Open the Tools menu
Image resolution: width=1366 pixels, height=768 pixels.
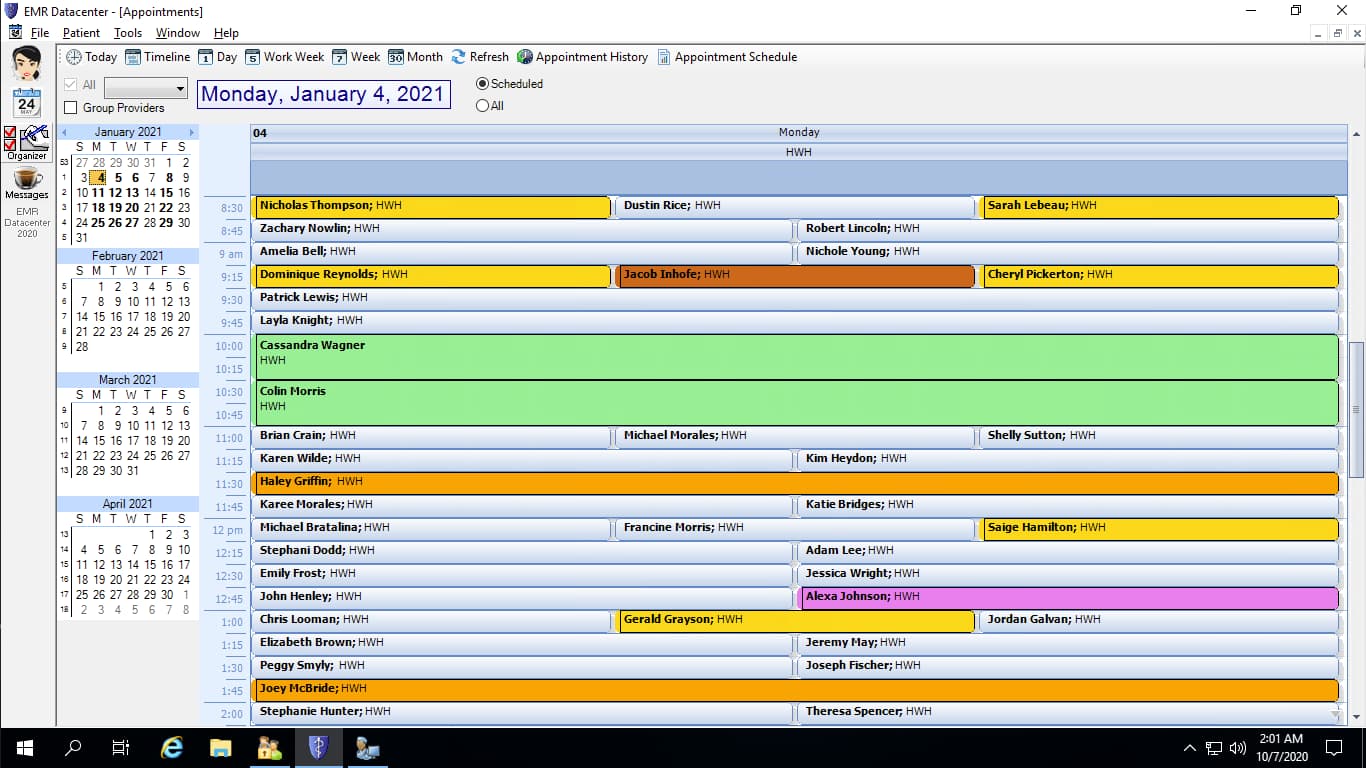[x=128, y=32]
